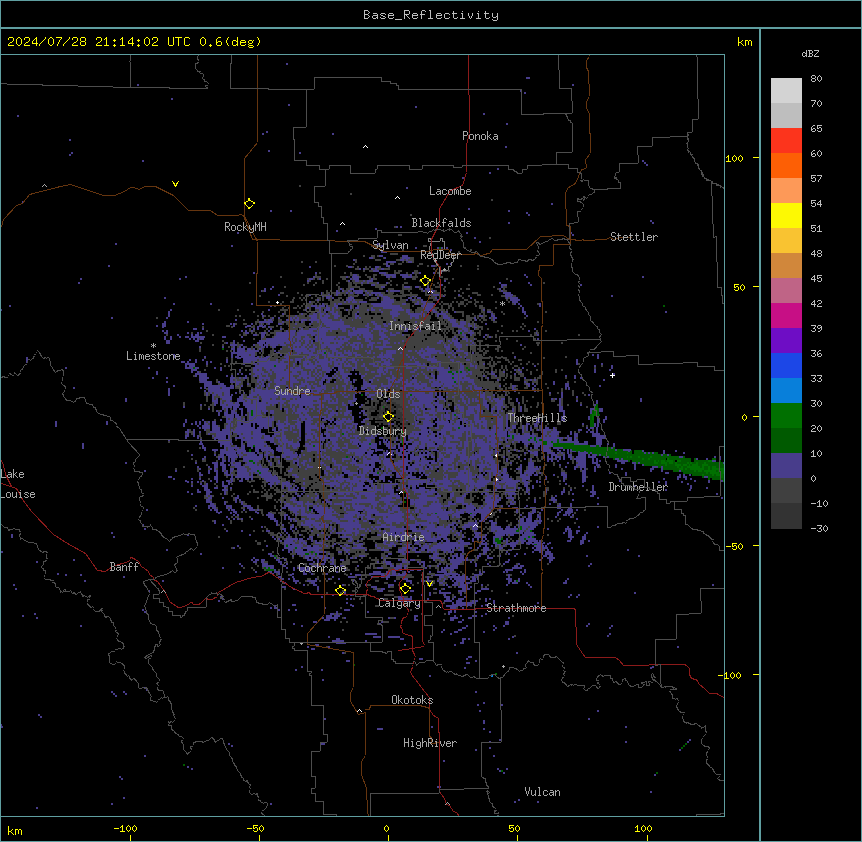Click the yellow diamond marker above Calgary

(x=405, y=589)
